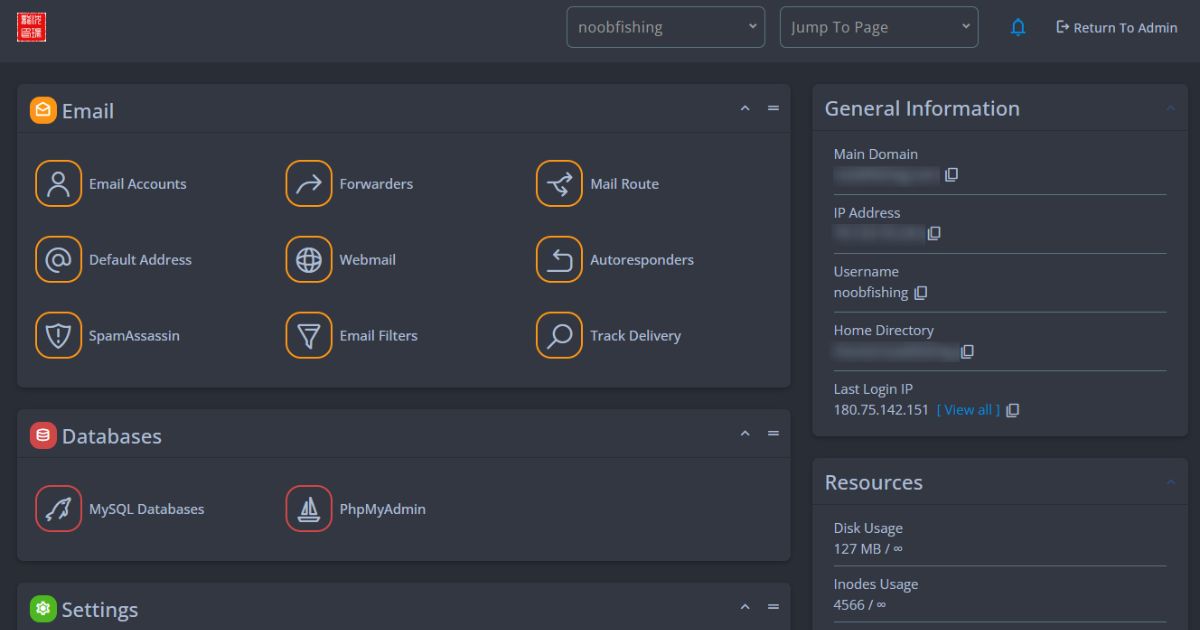Collapse the Databases section

[745, 434]
